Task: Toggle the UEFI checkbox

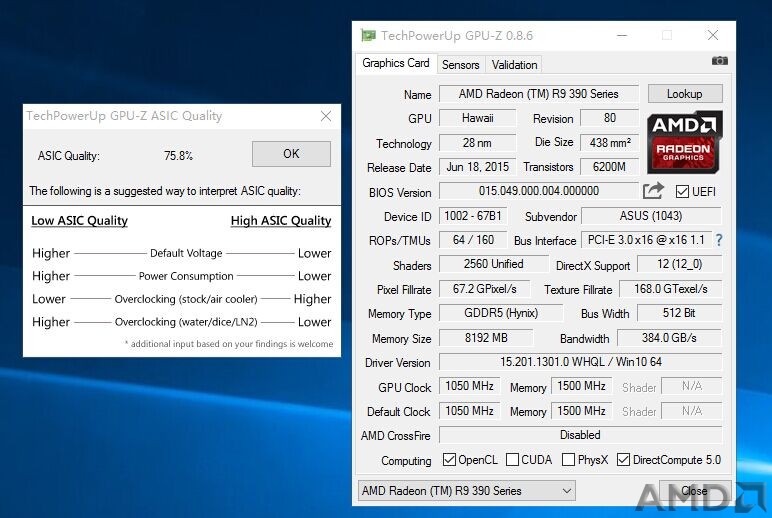Action: (x=682, y=192)
